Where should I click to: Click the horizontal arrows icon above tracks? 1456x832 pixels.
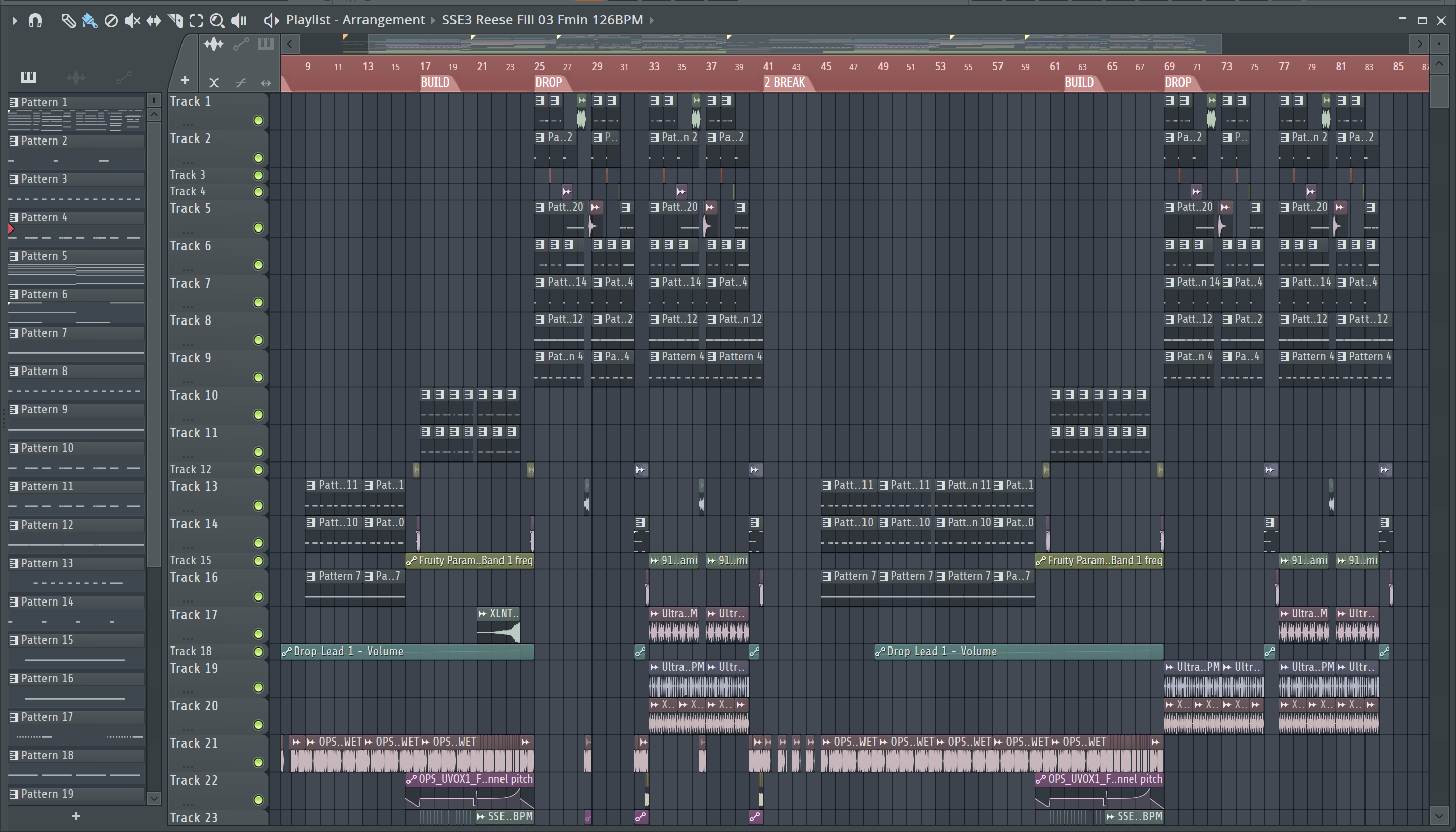266,83
